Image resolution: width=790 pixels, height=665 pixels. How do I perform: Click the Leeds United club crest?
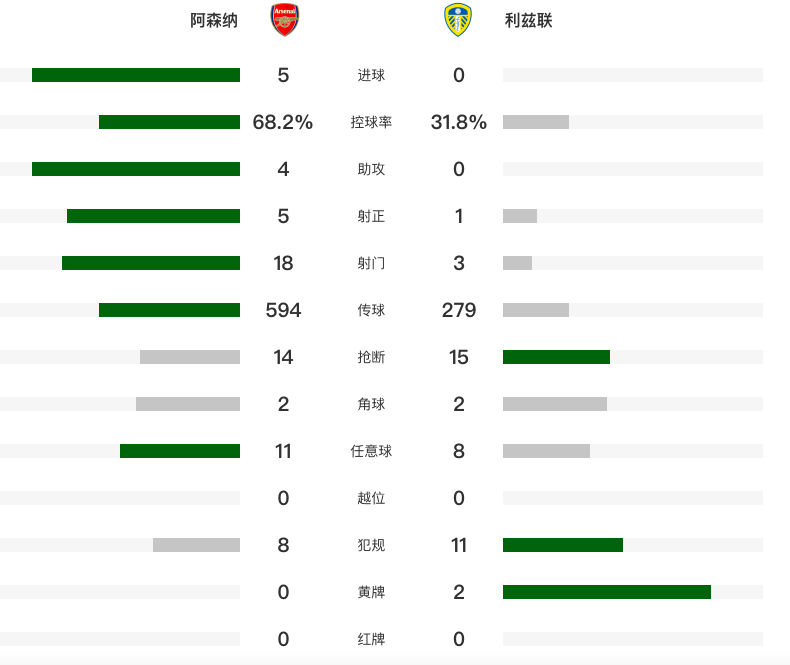[457, 20]
